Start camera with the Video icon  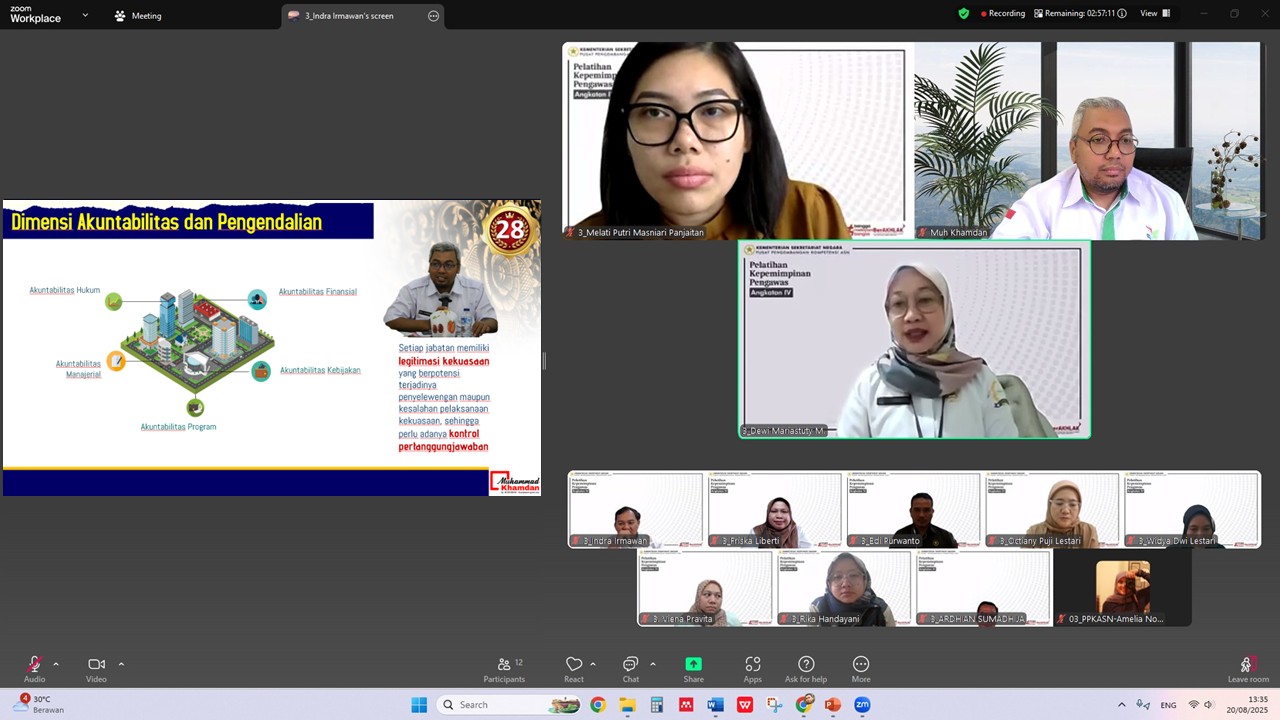pyautogui.click(x=96, y=664)
